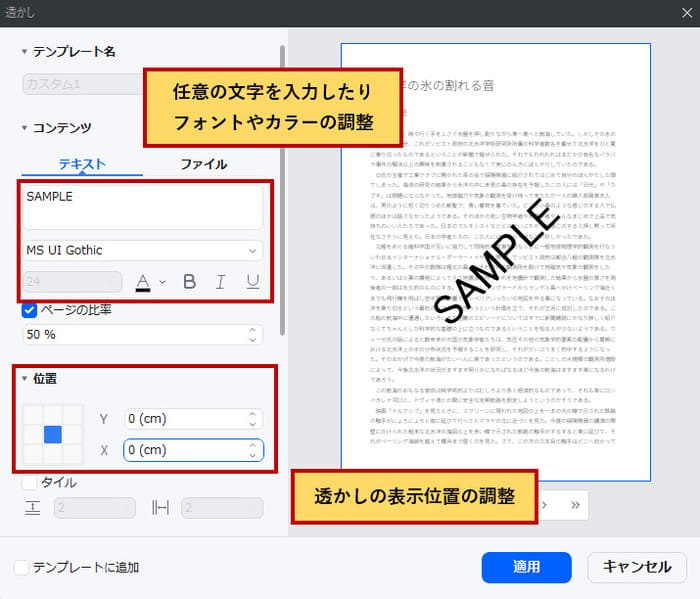Click the 適用 button
700x599 pixels.
pyautogui.click(x=526, y=567)
